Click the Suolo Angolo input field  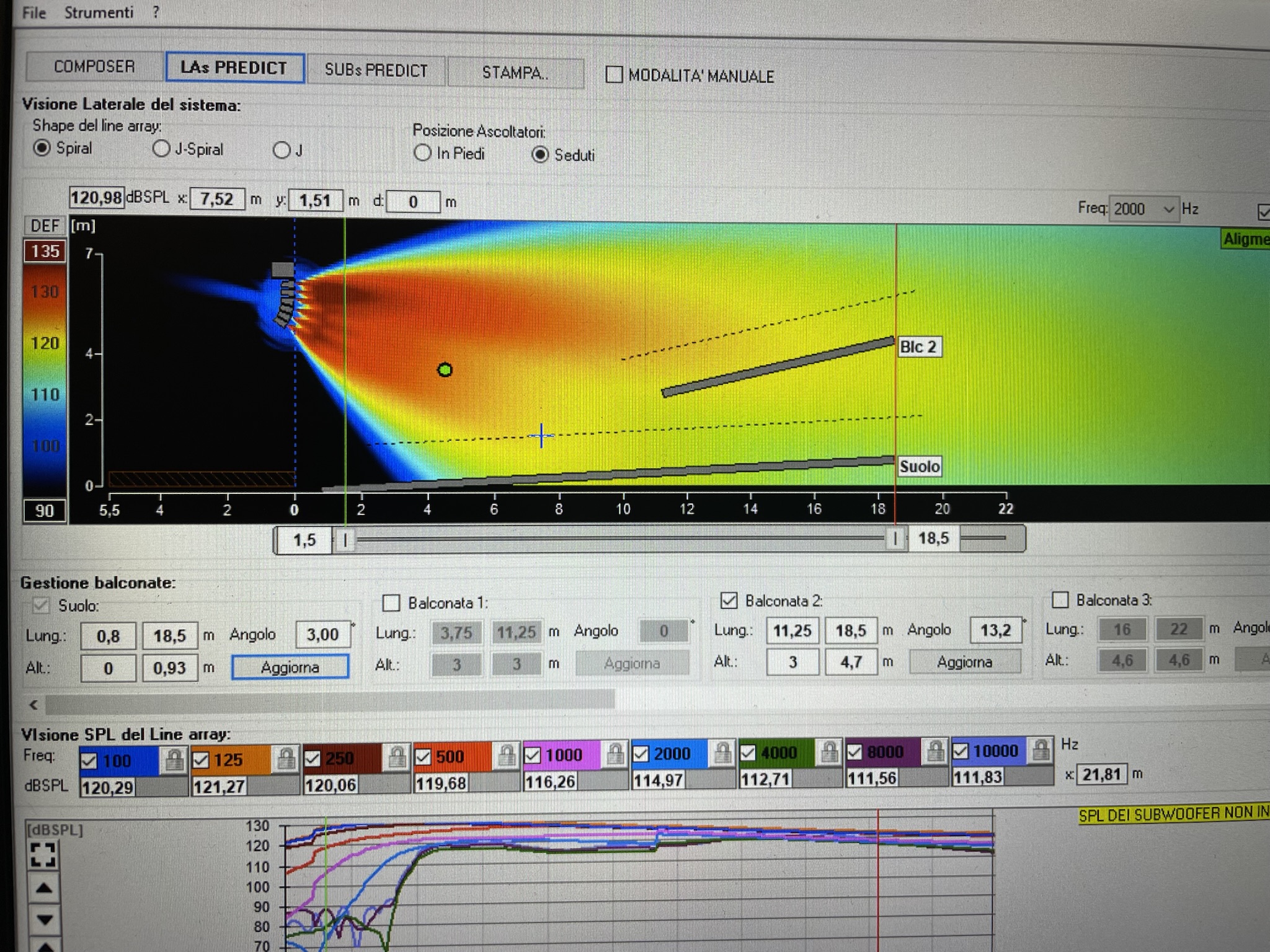(322, 634)
